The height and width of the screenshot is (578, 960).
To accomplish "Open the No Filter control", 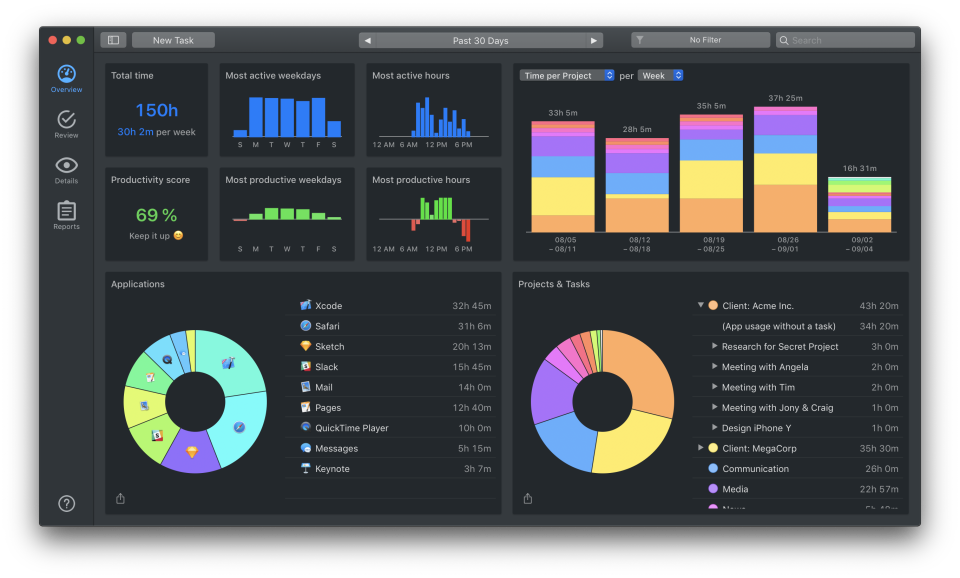I will [700, 40].
